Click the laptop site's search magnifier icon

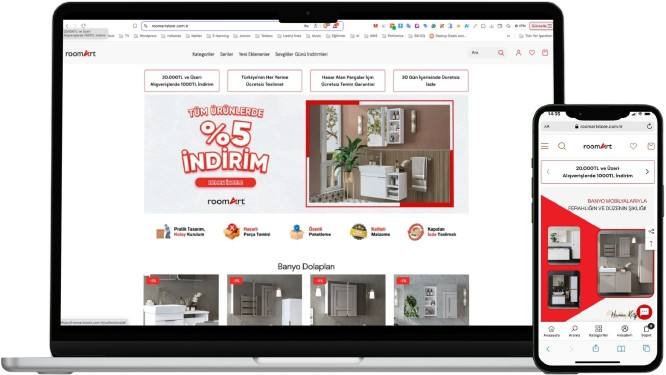click(501, 53)
